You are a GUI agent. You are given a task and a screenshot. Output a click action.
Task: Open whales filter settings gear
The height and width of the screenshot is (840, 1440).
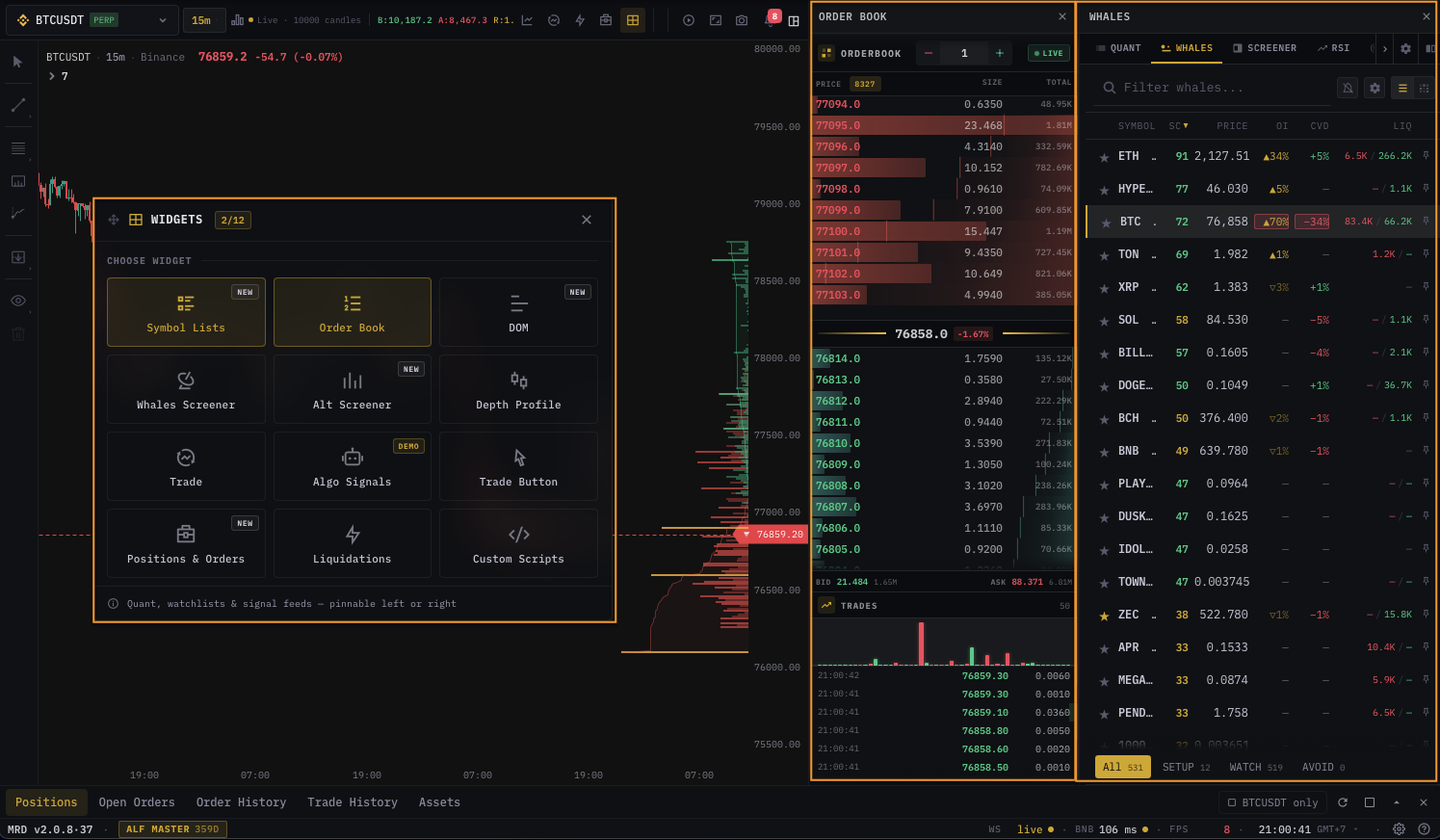tap(1375, 88)
